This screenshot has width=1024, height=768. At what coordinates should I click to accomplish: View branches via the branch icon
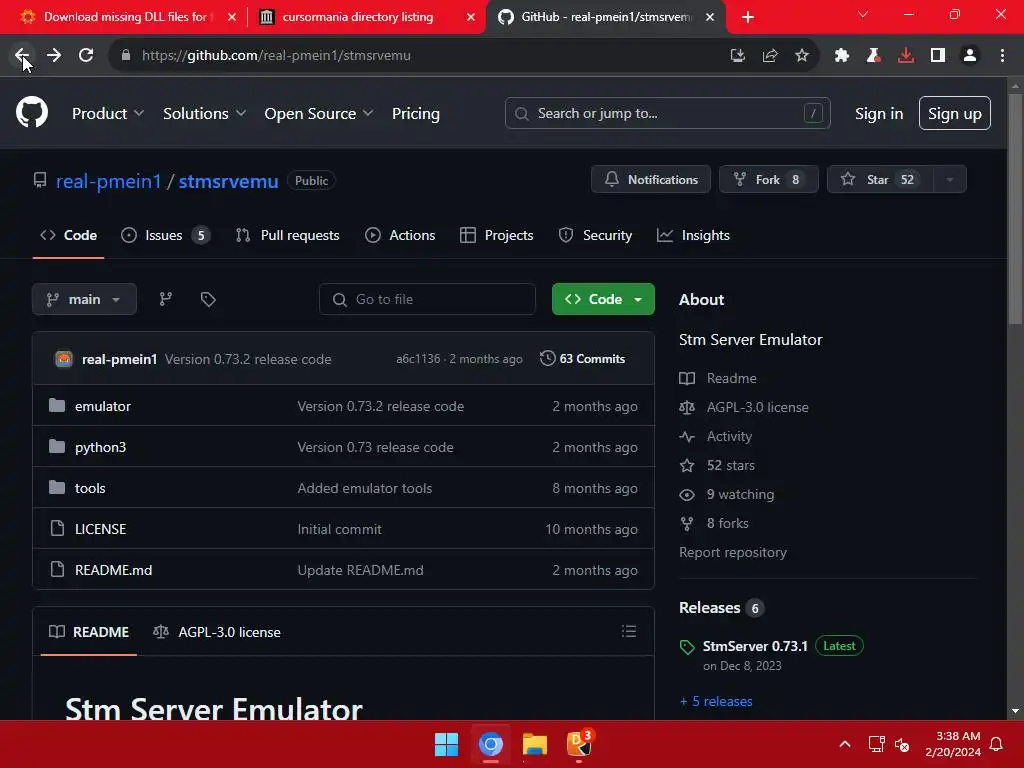point(166,299)
